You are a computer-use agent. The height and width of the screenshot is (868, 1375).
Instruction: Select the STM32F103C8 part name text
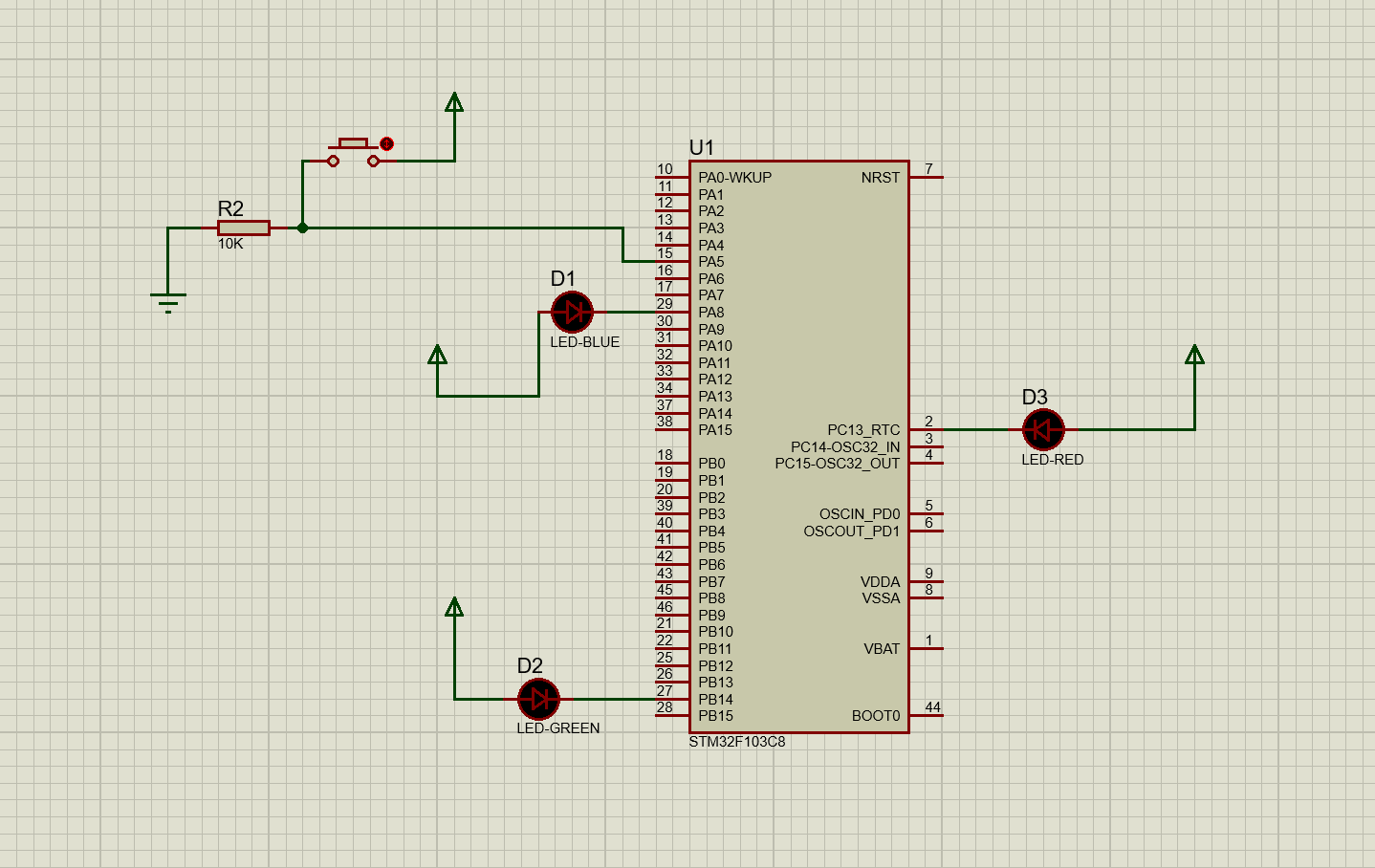click(x=737, y=742)
